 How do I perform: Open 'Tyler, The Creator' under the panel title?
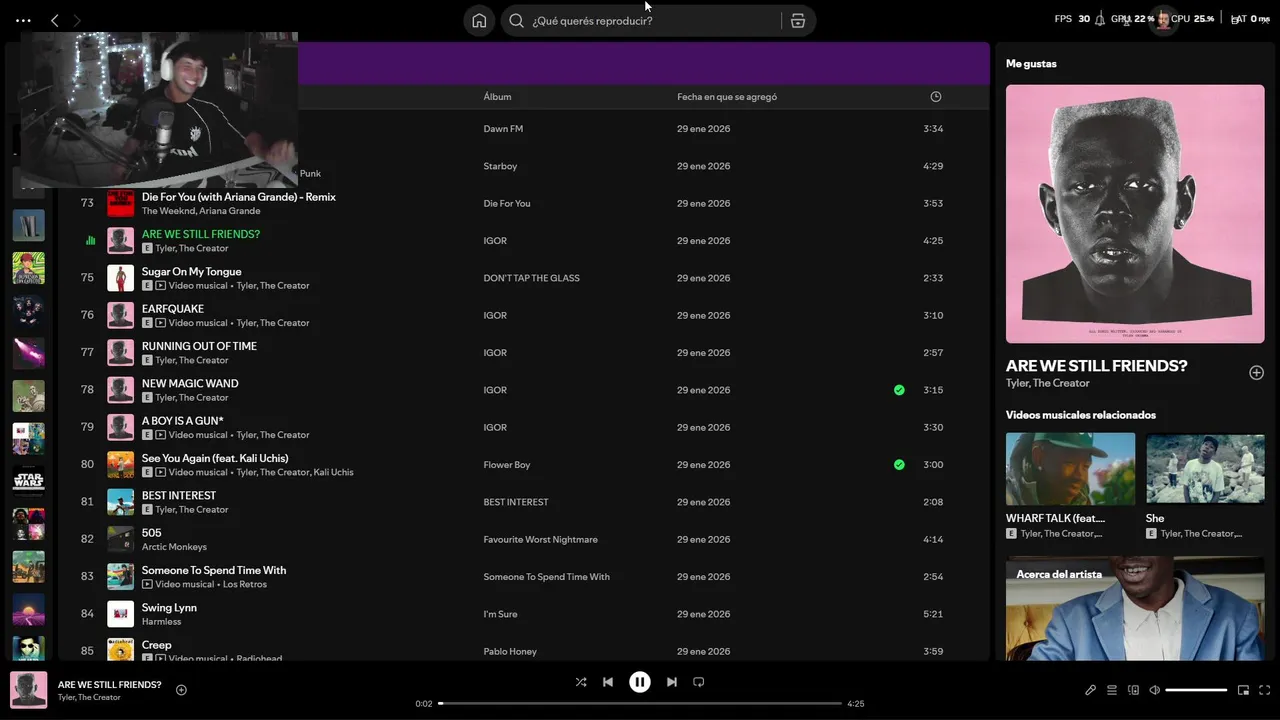point(1047,383)
